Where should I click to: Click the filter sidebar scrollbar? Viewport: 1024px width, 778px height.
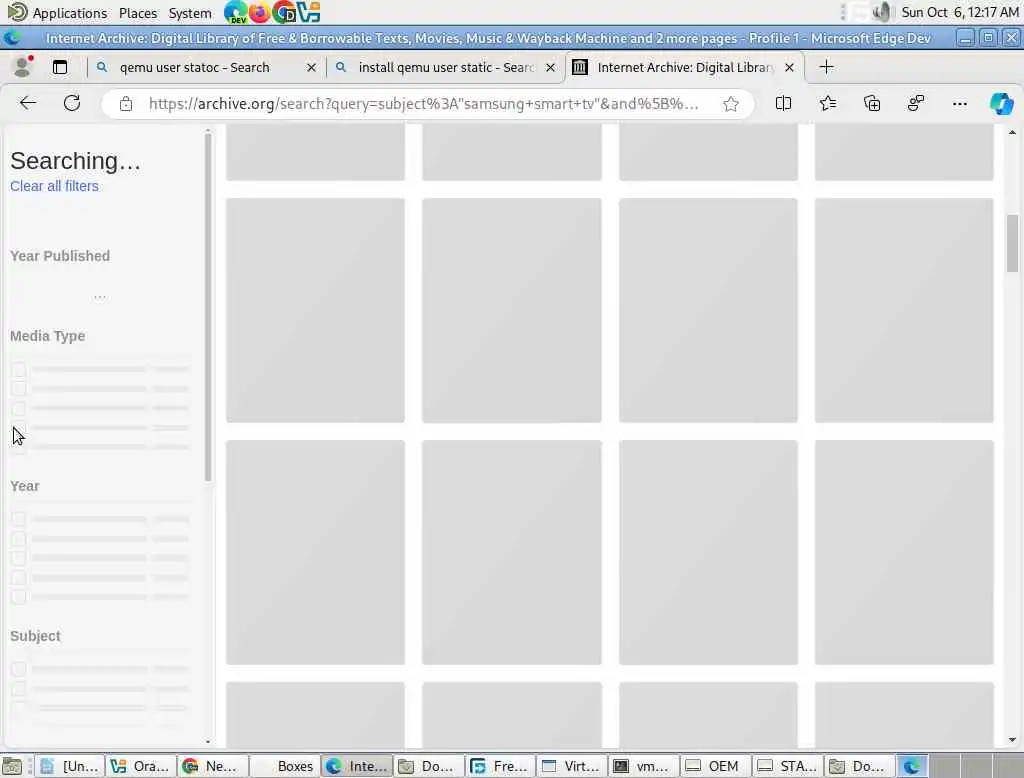point(208,308)
